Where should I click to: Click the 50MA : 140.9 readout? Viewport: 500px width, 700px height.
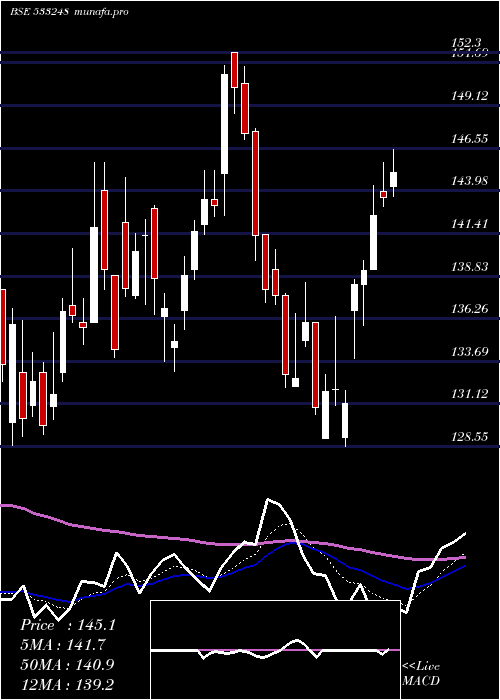(67, 664)
